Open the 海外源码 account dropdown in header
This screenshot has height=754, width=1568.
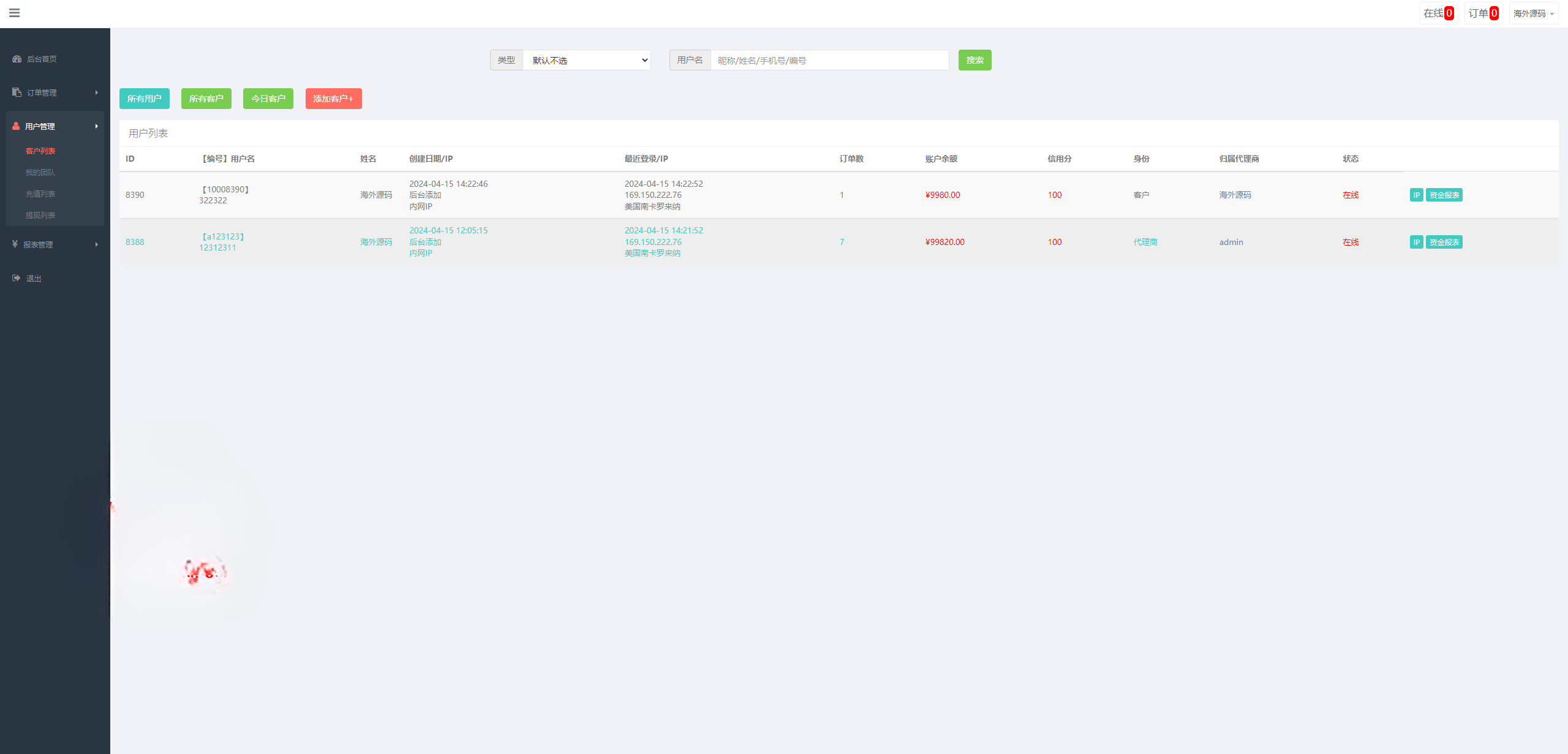point(1534,13)
